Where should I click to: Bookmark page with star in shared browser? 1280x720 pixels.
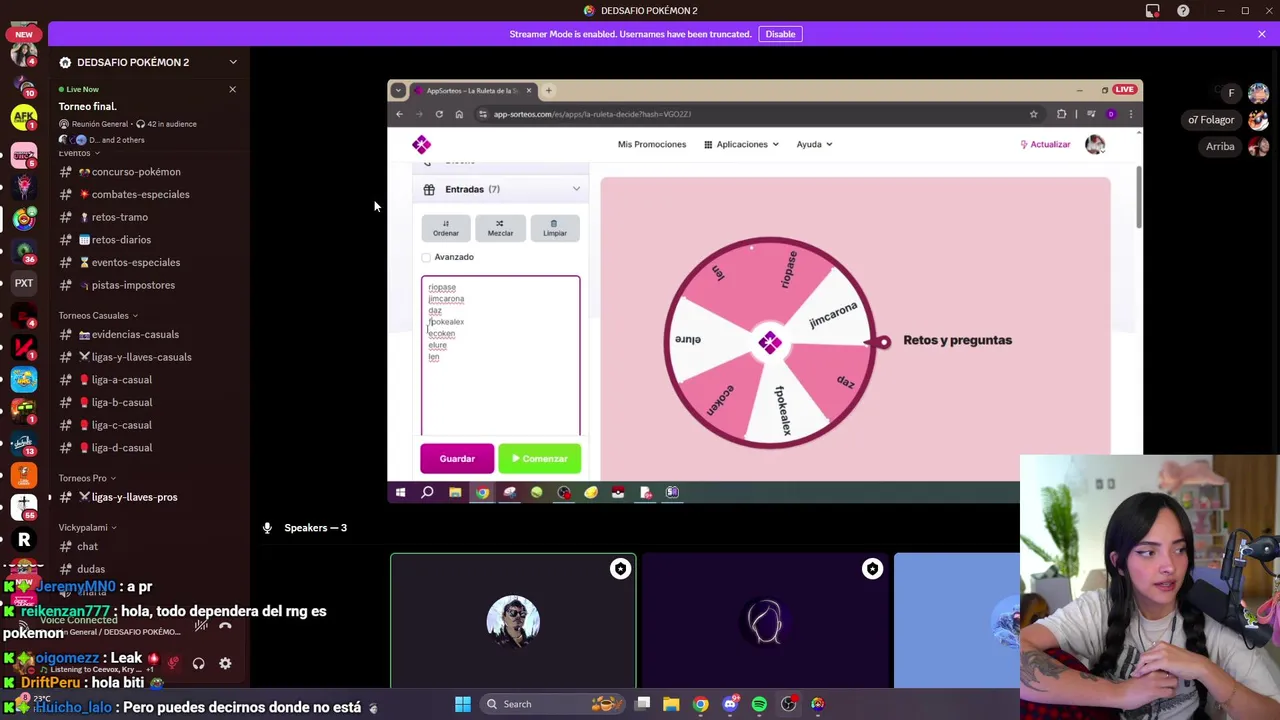(x=1033, y=114)
